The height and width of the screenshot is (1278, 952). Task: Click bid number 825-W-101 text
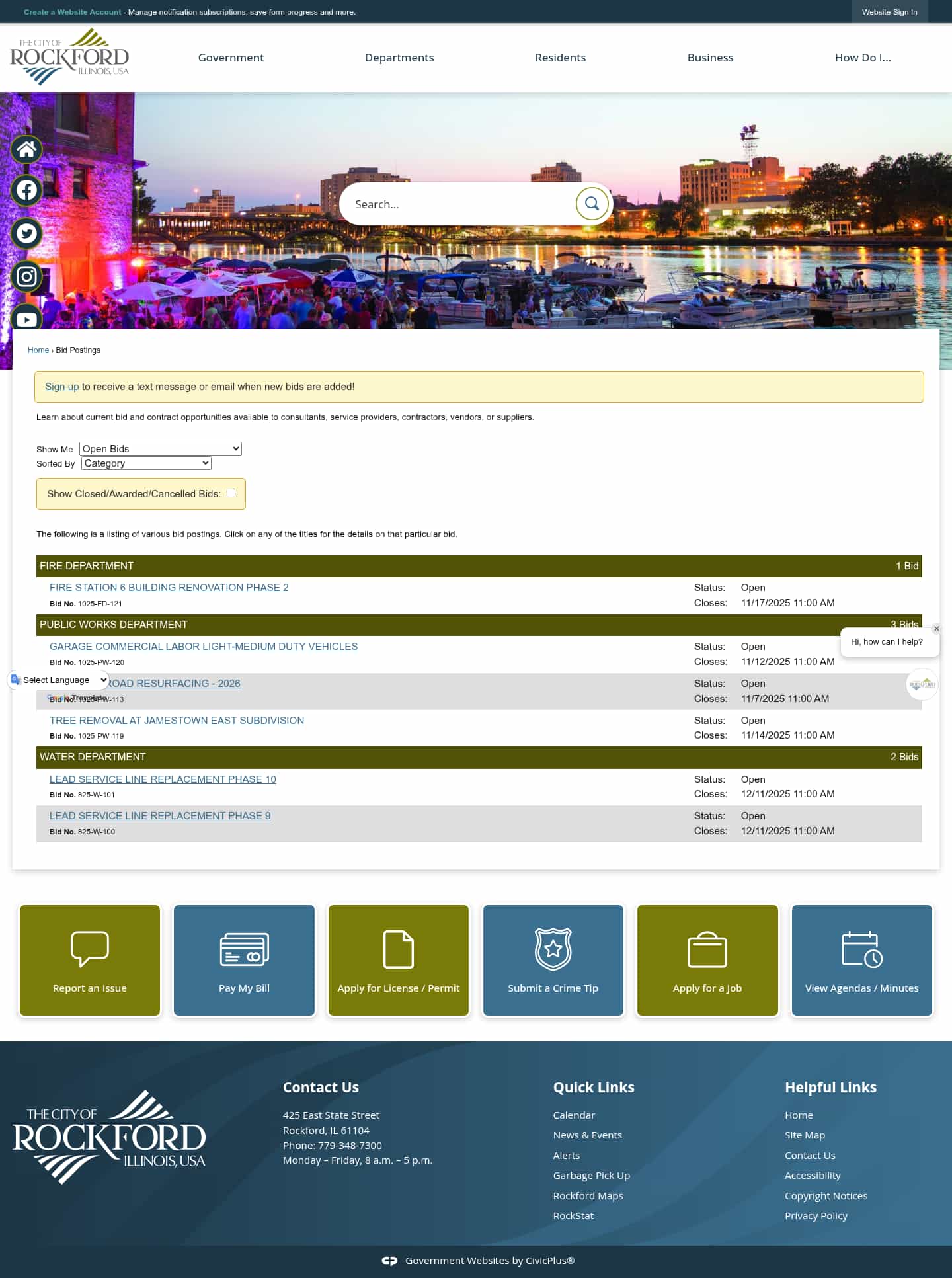coord(96,795)
